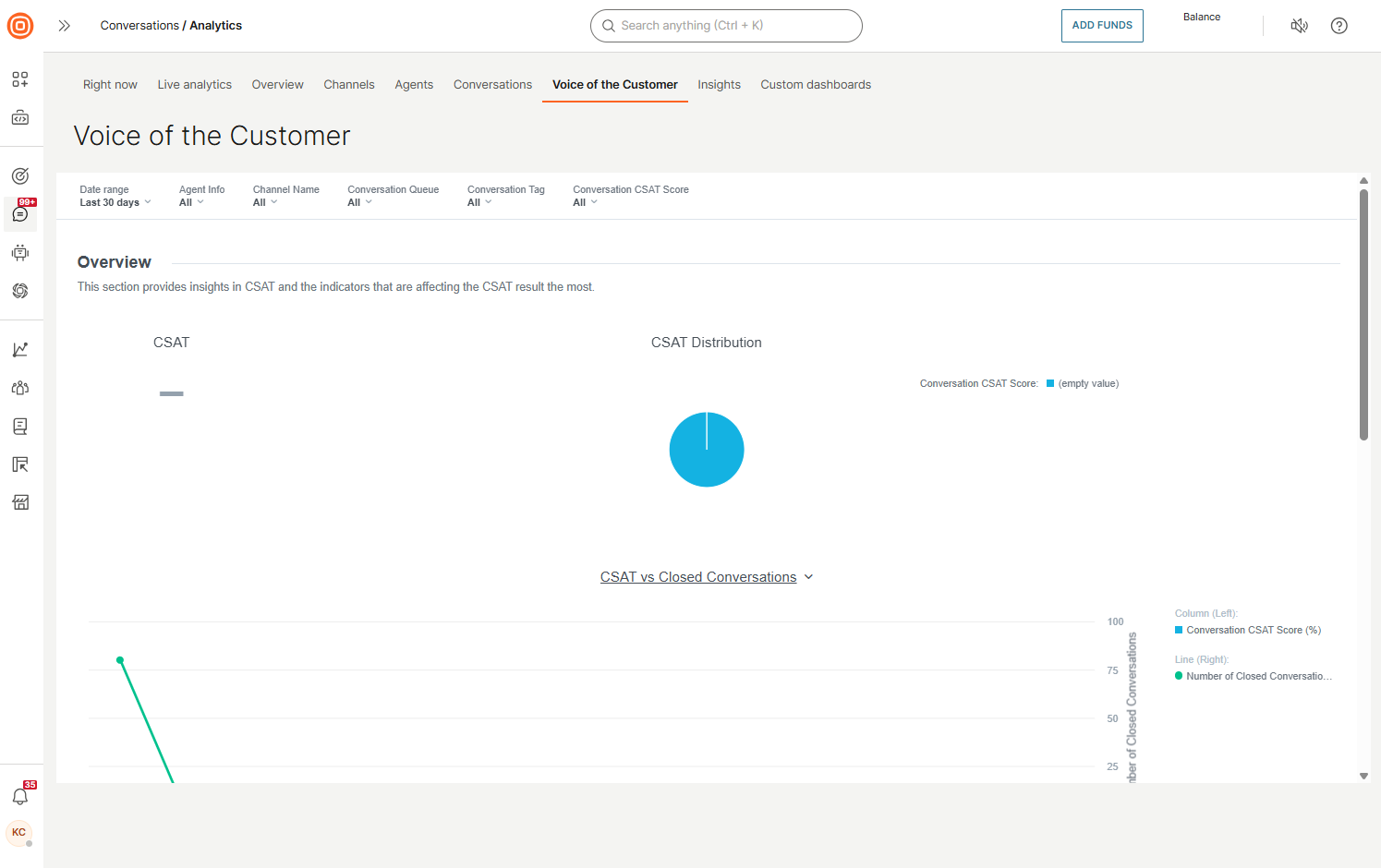This screenshot has width=1381, height=868.
Task: Open the Live analytics tab
Action: click(x=194, y=84)
